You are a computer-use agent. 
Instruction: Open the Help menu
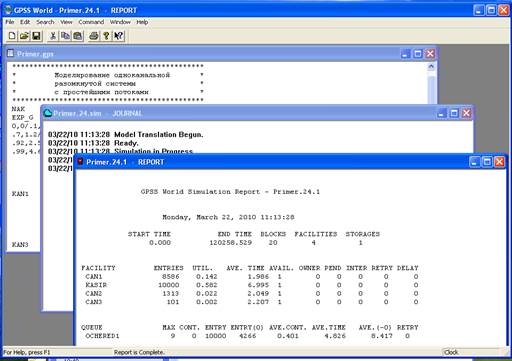point(142,22)
